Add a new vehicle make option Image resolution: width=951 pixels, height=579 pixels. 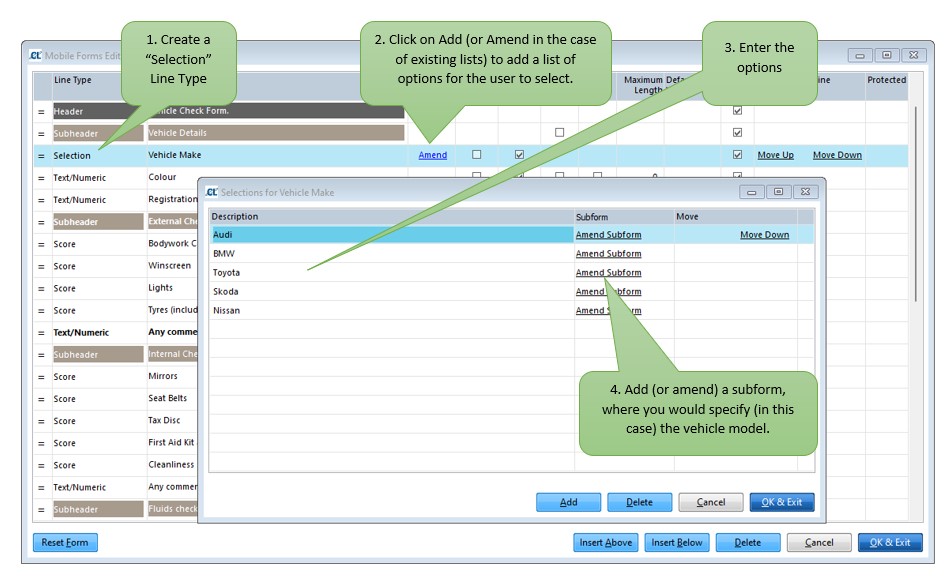click(x=568, y=503)
